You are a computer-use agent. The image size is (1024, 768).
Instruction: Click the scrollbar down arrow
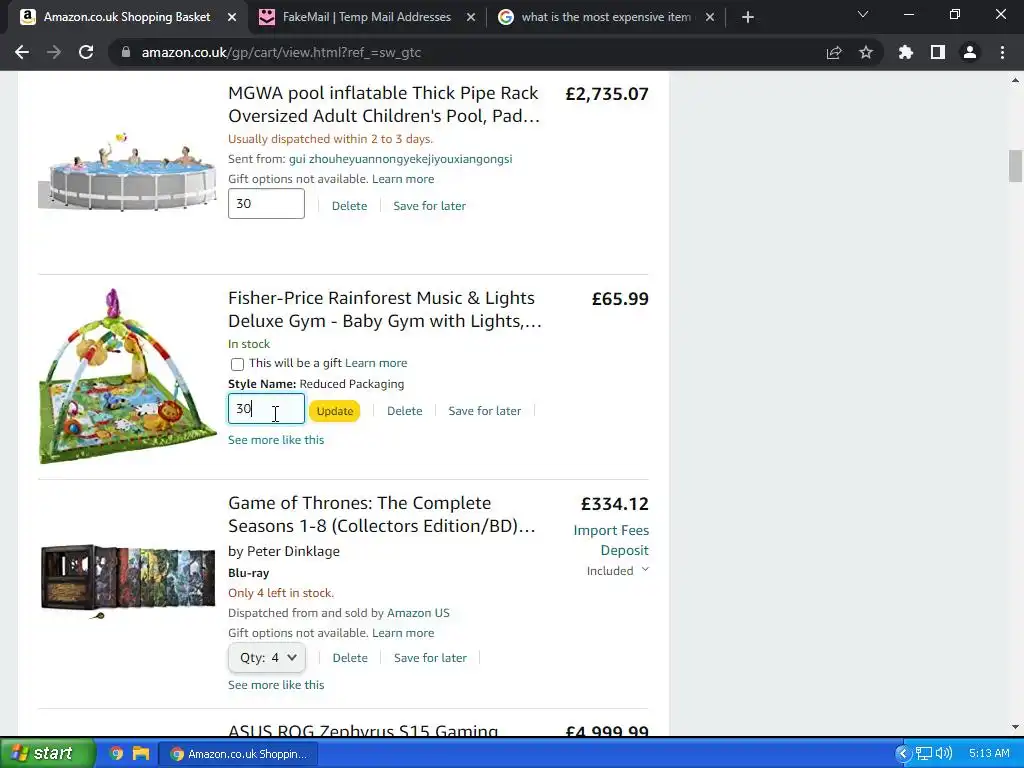[x=1015, y=728]
